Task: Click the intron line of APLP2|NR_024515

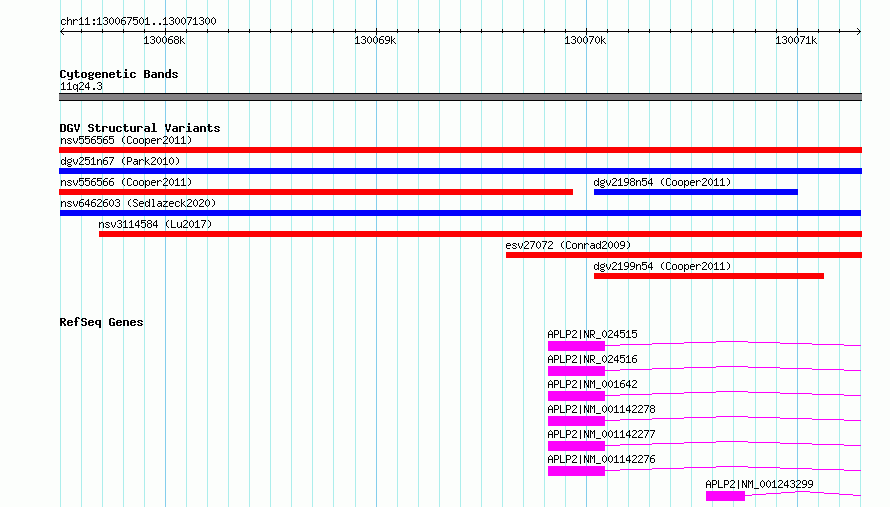Action: click(733, 341)
